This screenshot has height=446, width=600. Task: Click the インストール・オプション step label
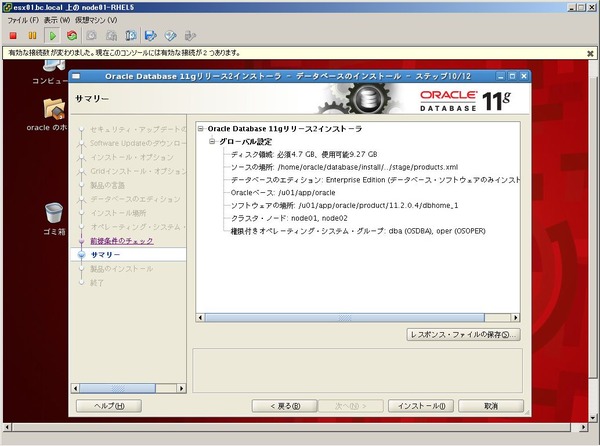click(x=132, y=157)
